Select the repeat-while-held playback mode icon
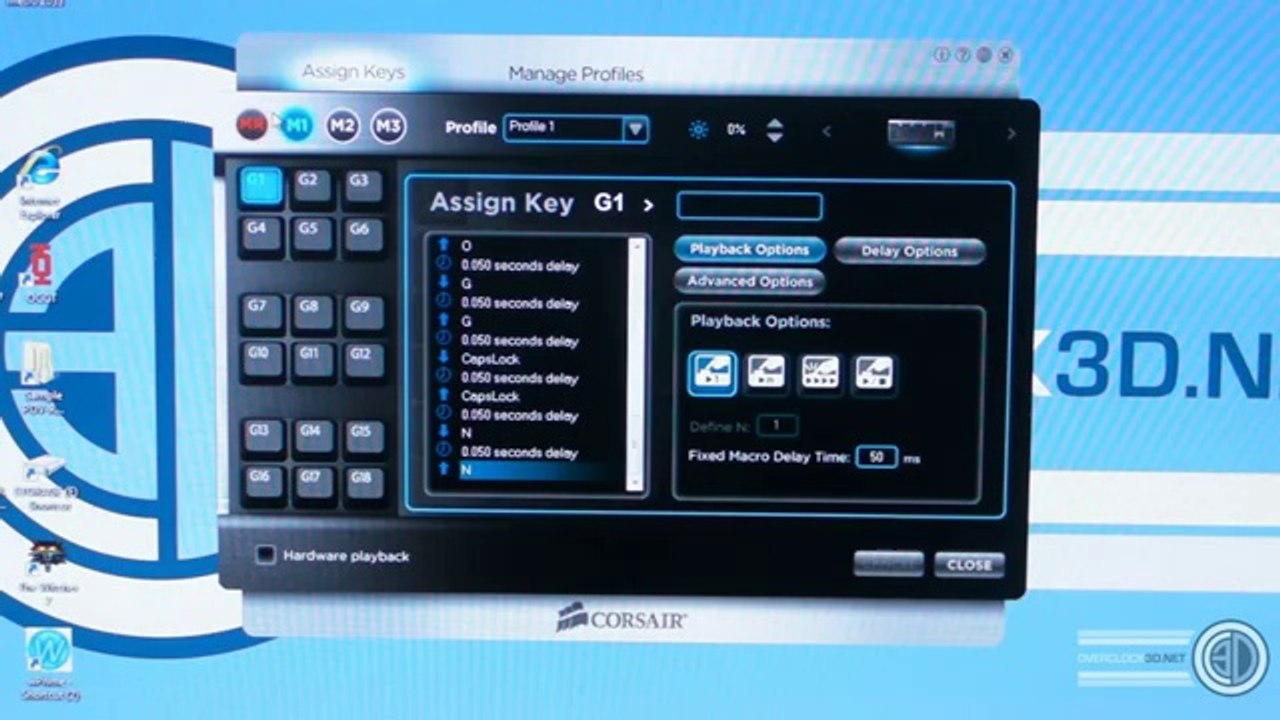 (x=820, y=373)
